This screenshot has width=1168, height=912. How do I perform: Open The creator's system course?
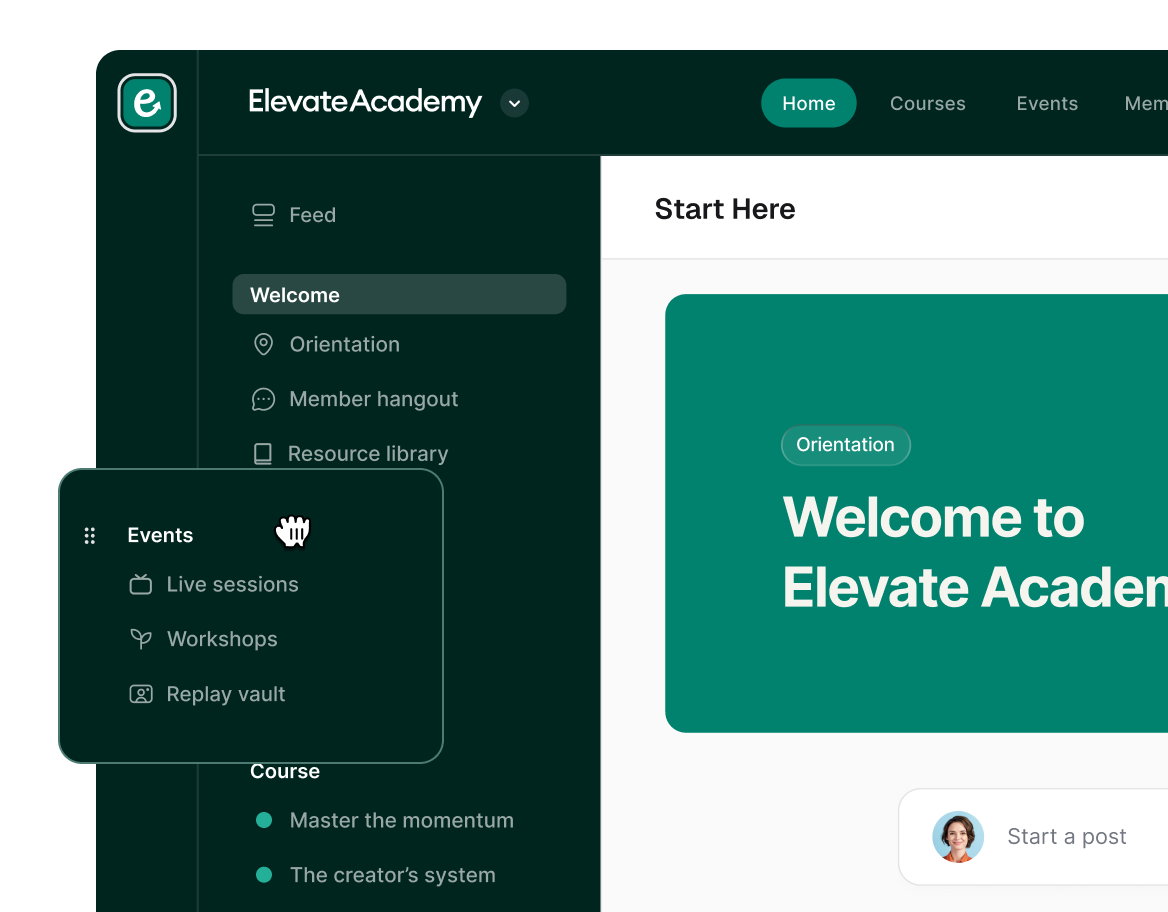tap(392, 874)
